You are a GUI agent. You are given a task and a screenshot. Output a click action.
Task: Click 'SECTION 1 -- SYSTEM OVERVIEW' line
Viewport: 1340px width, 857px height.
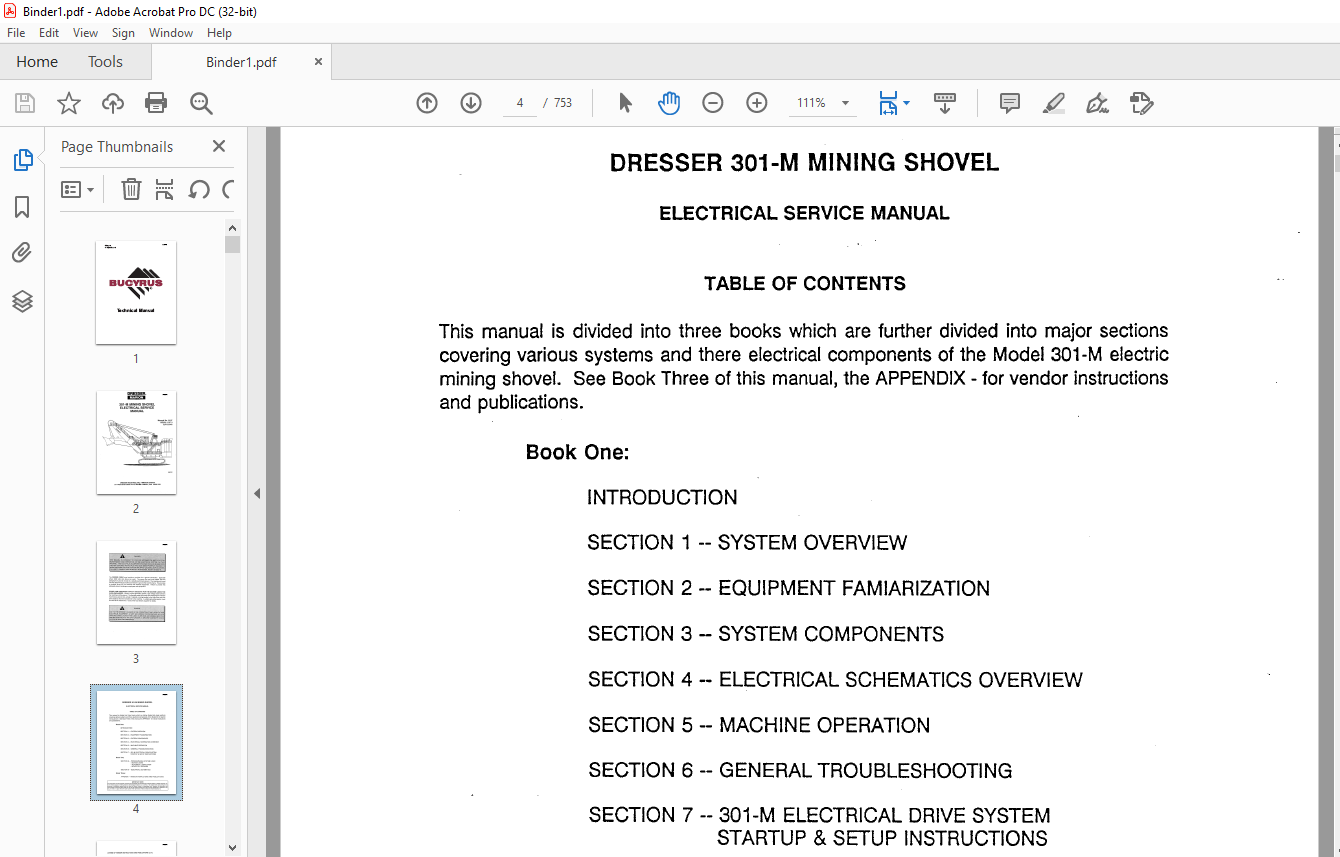(x=747, y=543)
